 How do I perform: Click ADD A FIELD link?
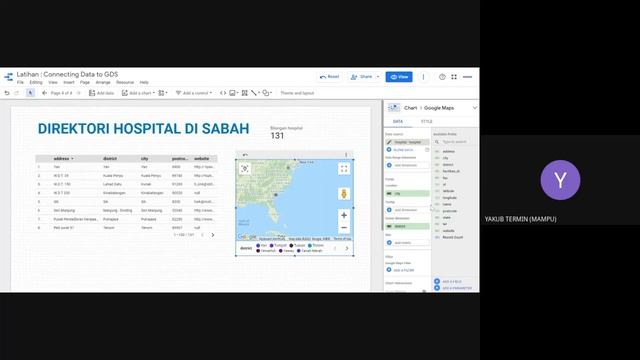coord(448,282)
